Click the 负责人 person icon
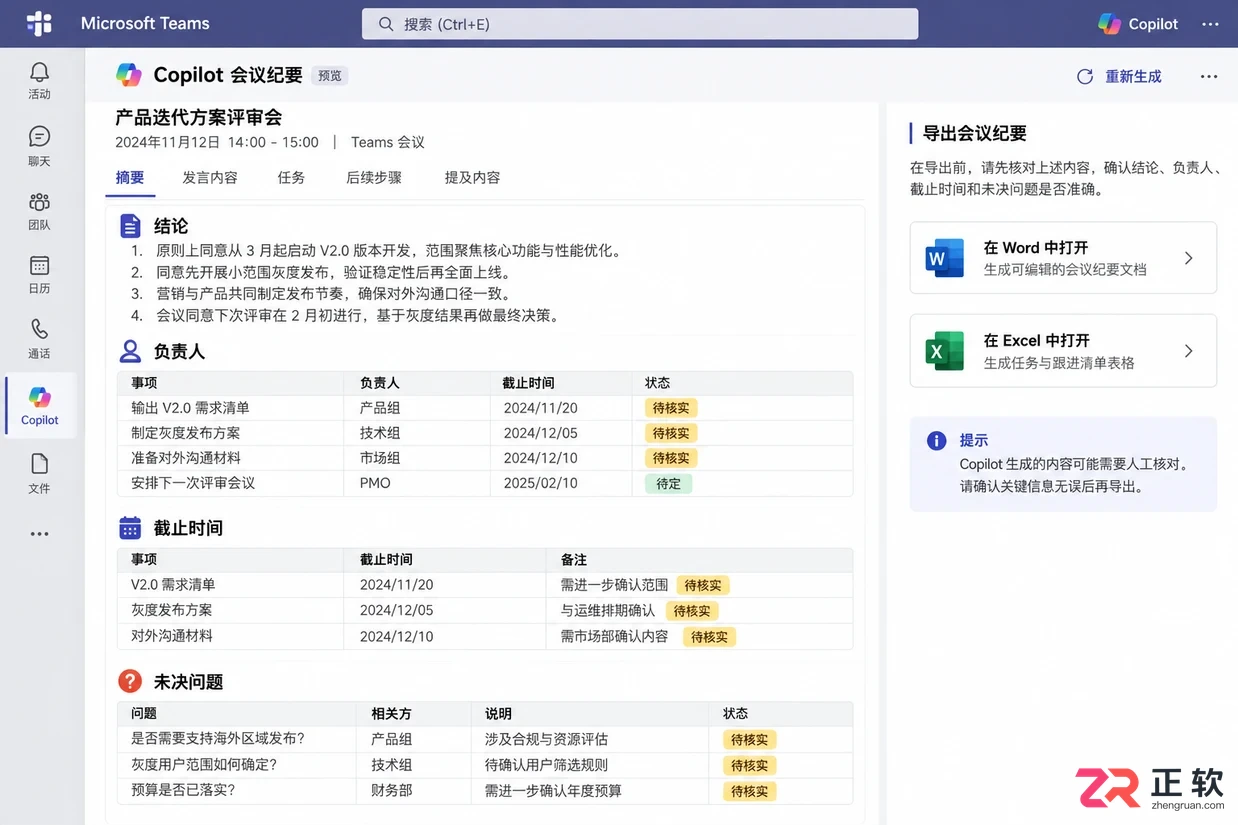Screen dimensions: 1238x825 [130, 351]
